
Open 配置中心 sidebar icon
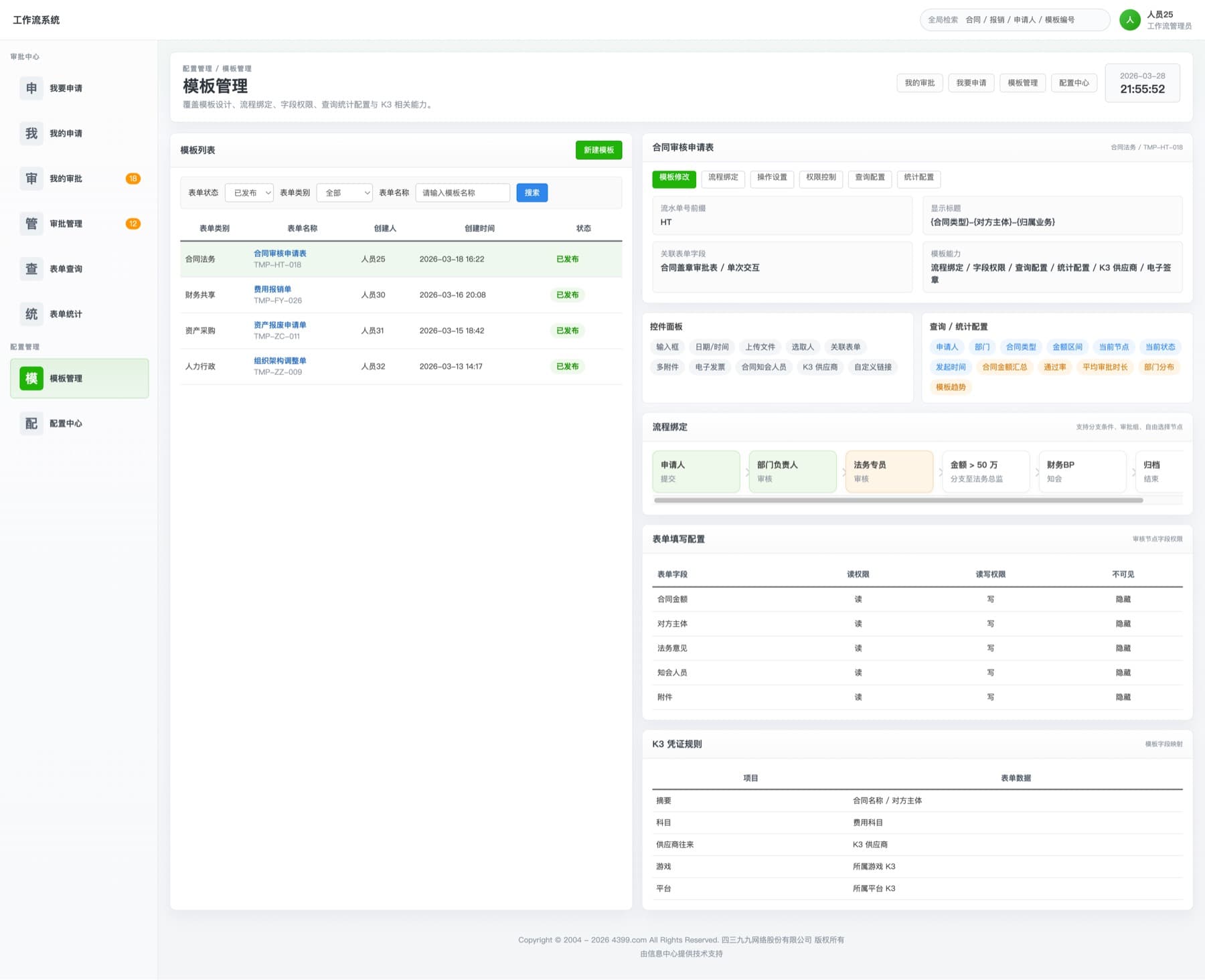(x=31, y=423)
